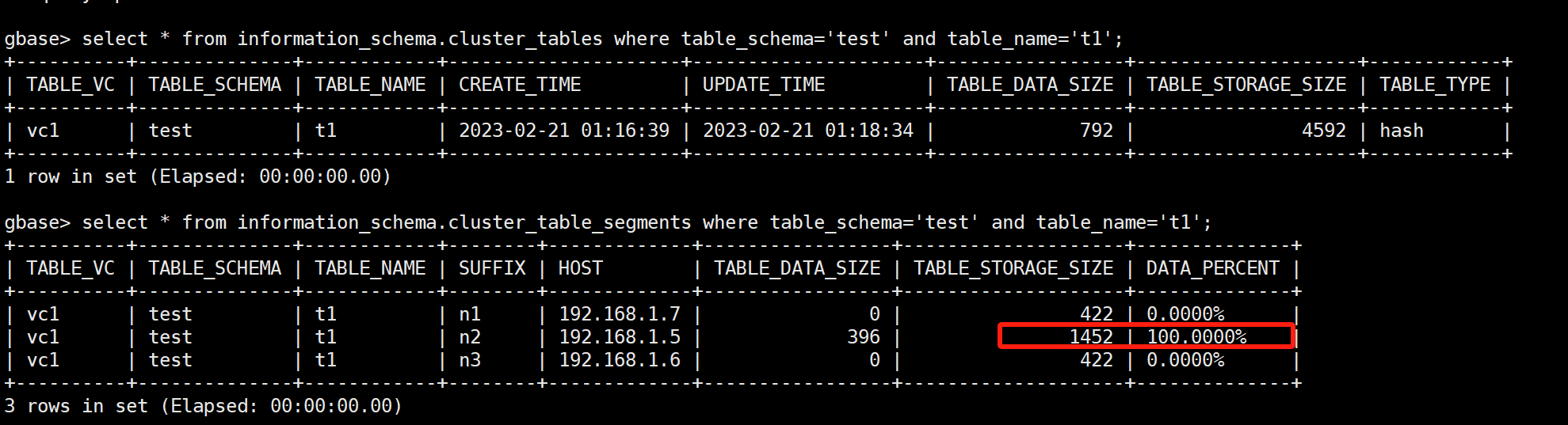Click the highlighted 100.0000% data percent

click(x=1196, y=337)
